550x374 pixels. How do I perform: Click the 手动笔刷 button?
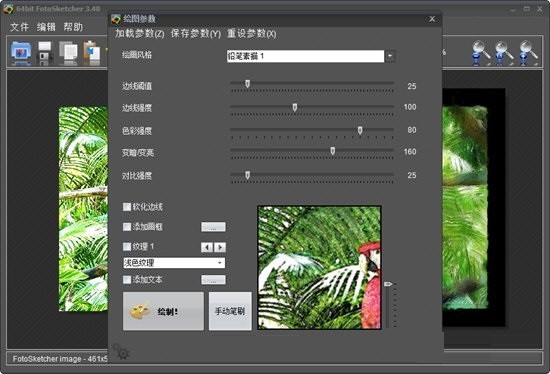[x=230, y=311]
